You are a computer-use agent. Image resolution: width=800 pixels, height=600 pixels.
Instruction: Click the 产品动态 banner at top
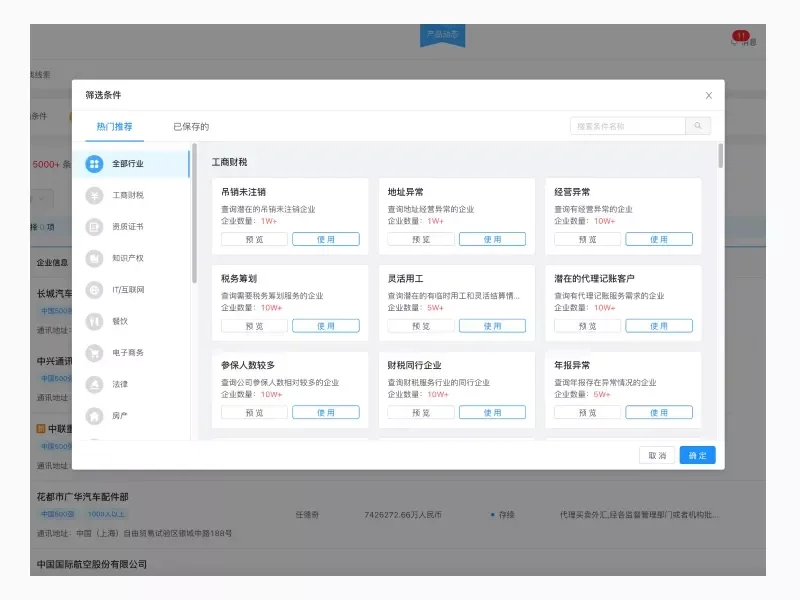(444, 35)
